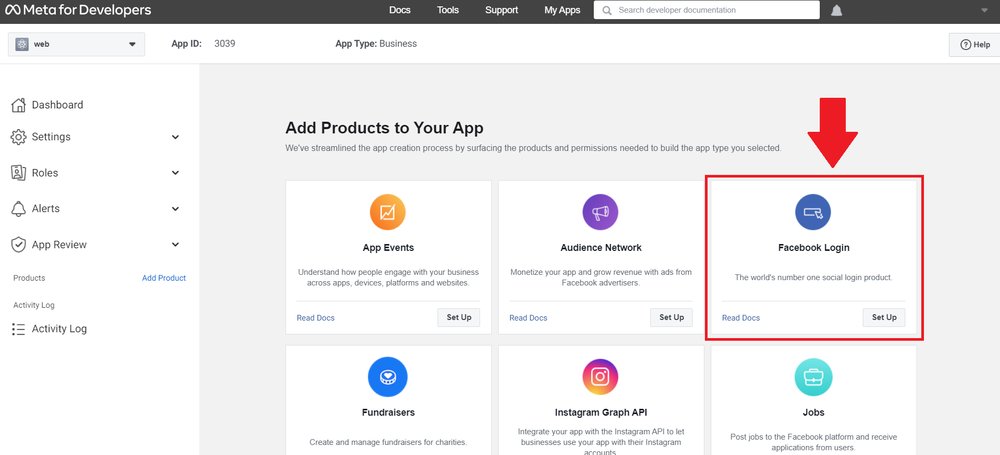This screenshot has width=1000, height=455.
Task: Click the Fundraisers card title
Action: (x=388, y=412)
